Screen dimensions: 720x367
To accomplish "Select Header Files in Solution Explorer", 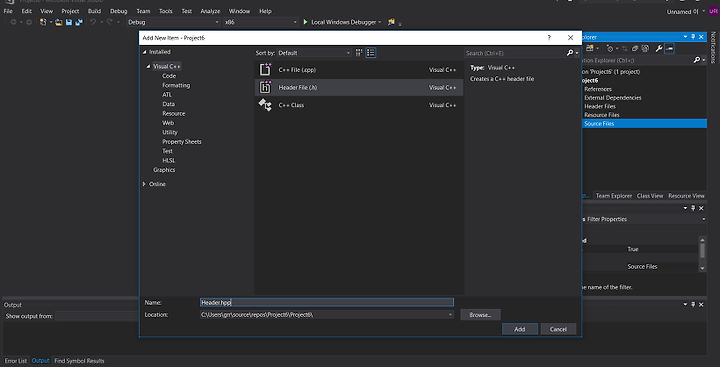I will [x=600, y=106].
